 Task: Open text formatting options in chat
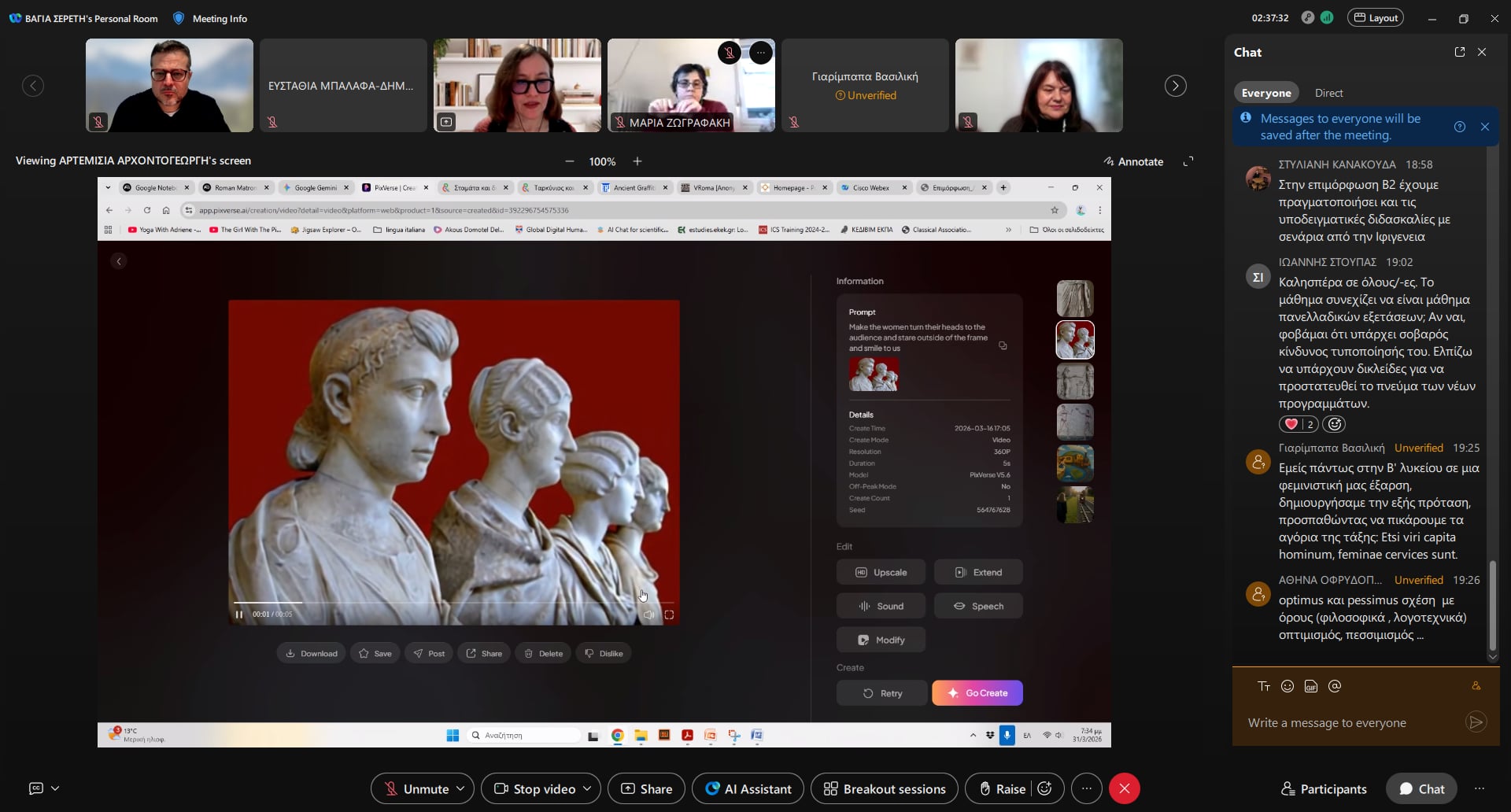pos(1264,686)
